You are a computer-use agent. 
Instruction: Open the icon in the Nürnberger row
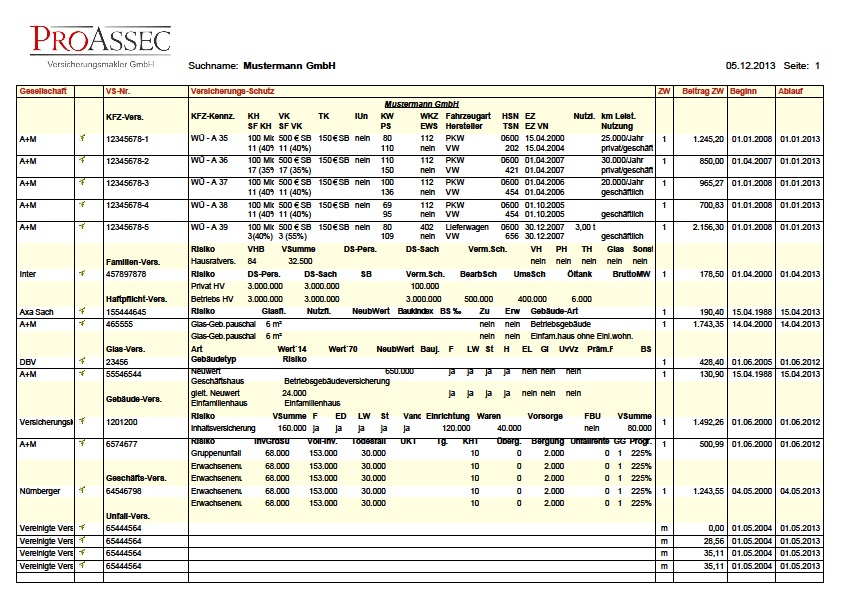pos(82,490)
